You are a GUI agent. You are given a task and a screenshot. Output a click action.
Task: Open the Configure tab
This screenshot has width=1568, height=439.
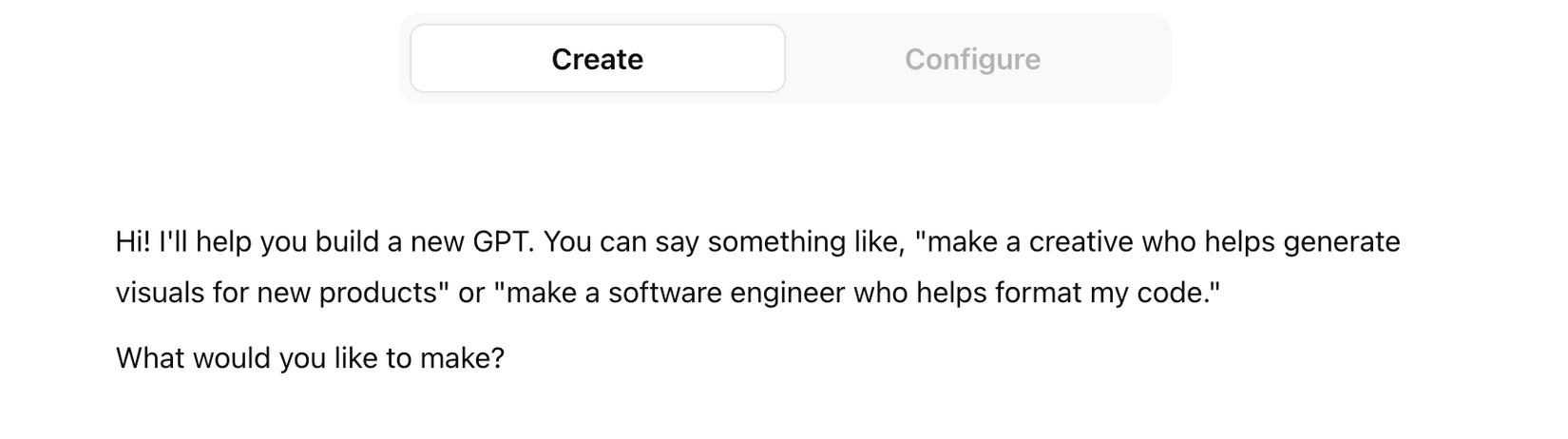point(972,59)
